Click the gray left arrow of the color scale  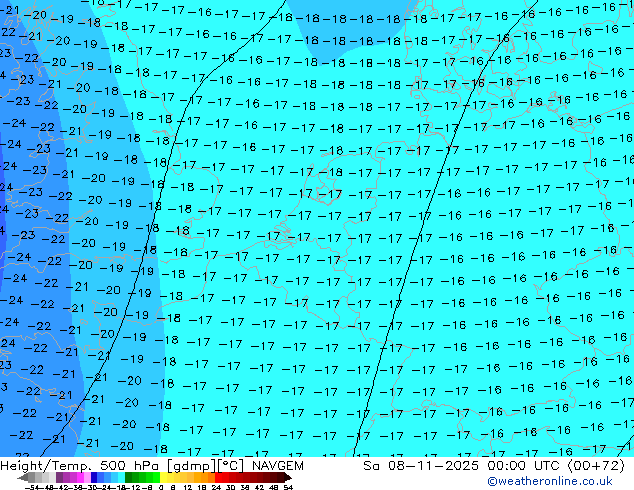(x=23, y=477)
